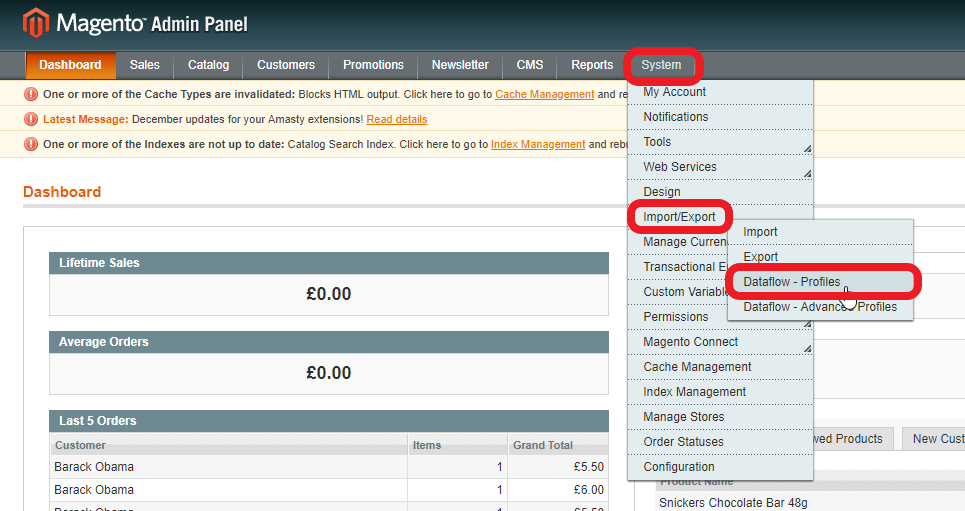Screen dimensions: 965x511
Task: Click Snickers Chocolate Bar 48g product
Action: point(733,502)
